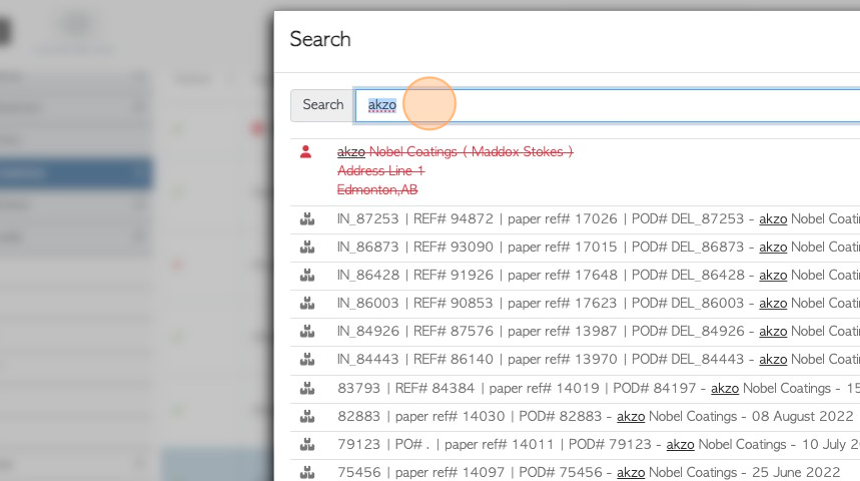860x481 pixels.
Task: Click the shipment icon for 82883
Action: click(307, 417)
